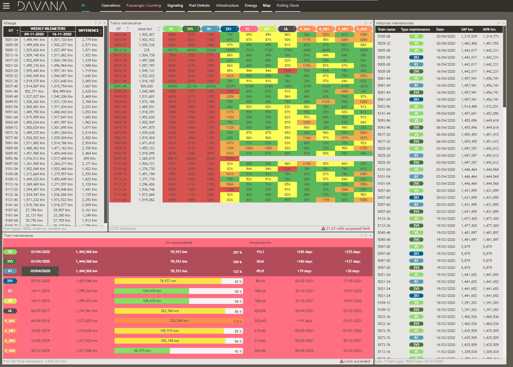Click the dark green 2VS column header badge
513x367 pixels.
191,29
